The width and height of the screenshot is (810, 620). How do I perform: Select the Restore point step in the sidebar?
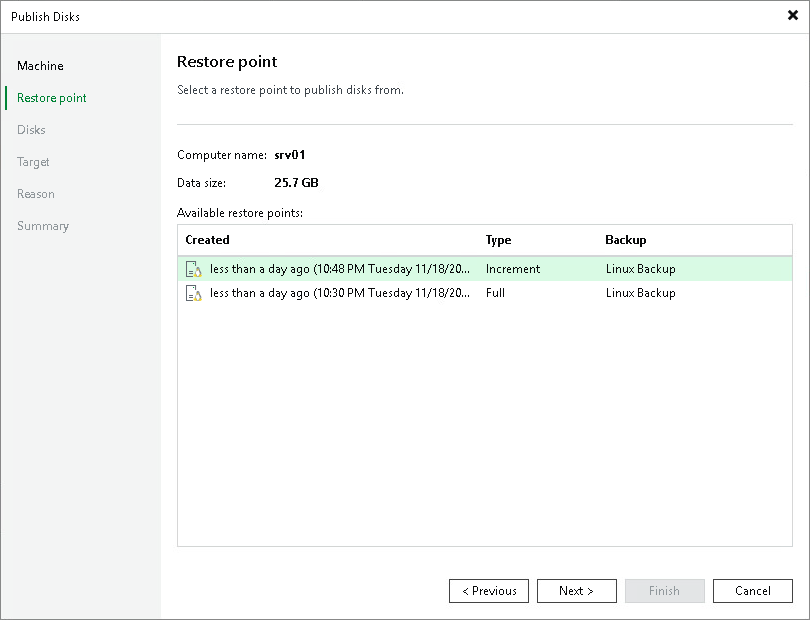point(51,97)
